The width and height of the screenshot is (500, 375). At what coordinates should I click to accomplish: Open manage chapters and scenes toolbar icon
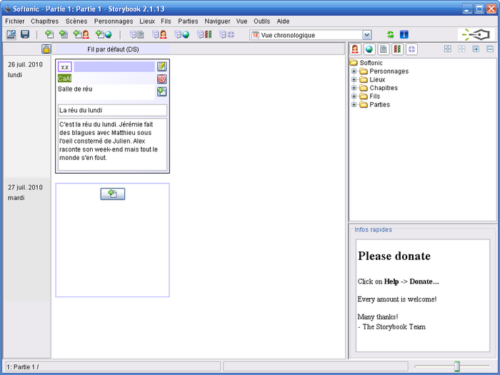[x=137, y=34]
